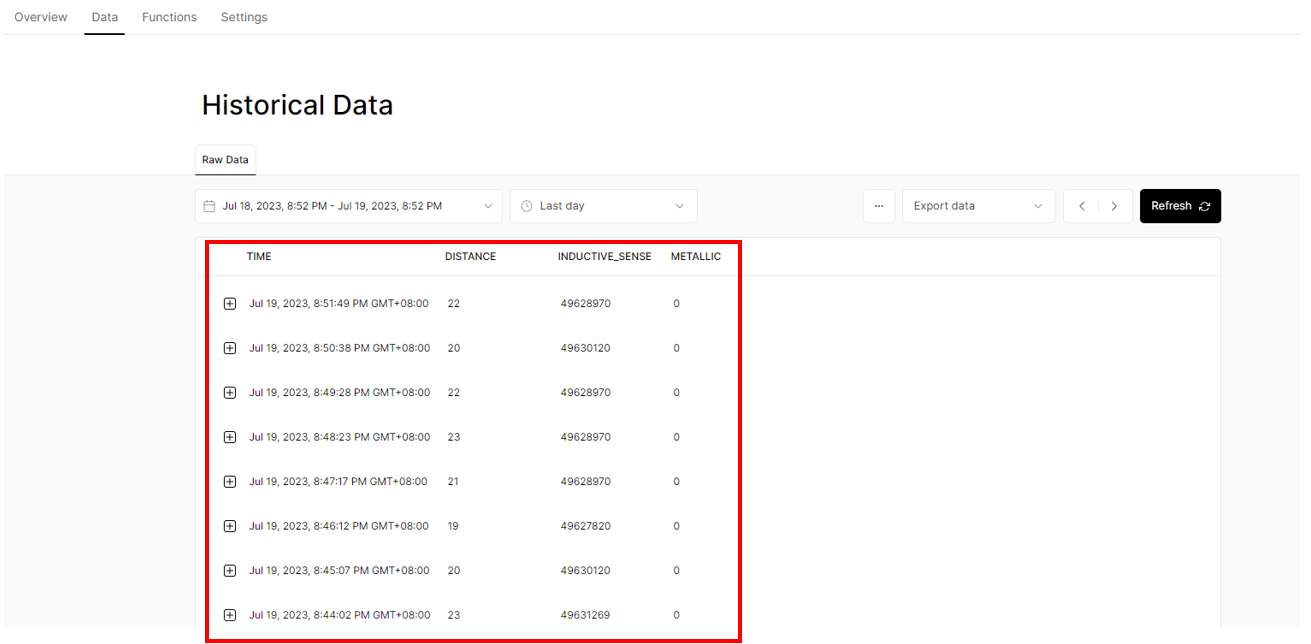Select timestamp Jul 19, 2023, 8:45:07 PM GMT+08:00

click(339, 570)
